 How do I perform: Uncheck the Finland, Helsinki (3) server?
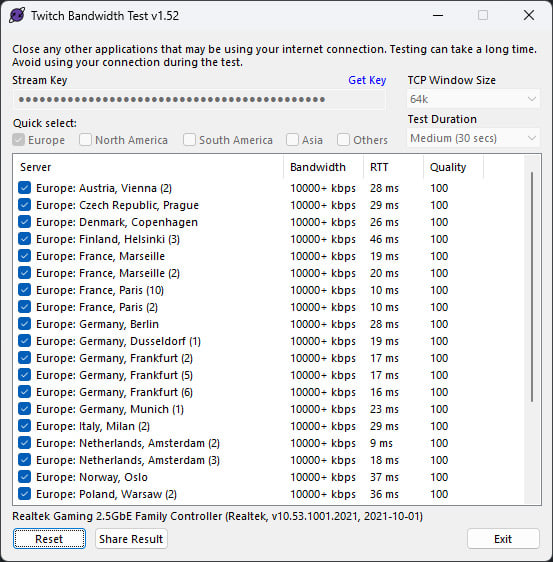pyautogui.click(x=24, y=239)
